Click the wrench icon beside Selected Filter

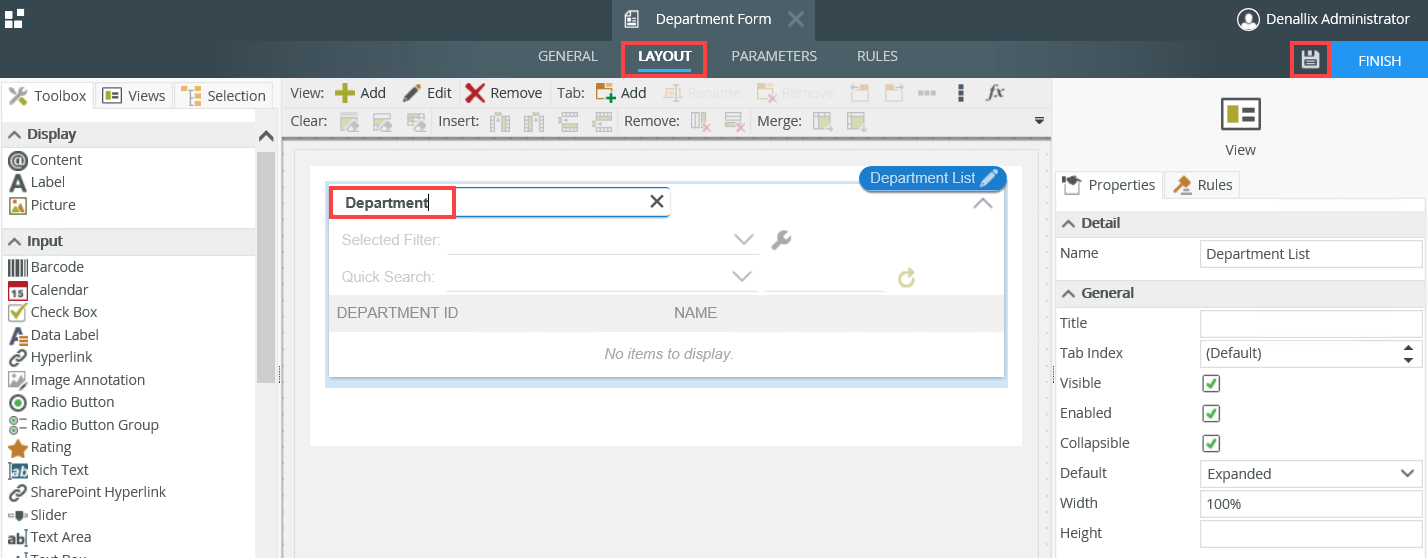[x=782, y=240]
